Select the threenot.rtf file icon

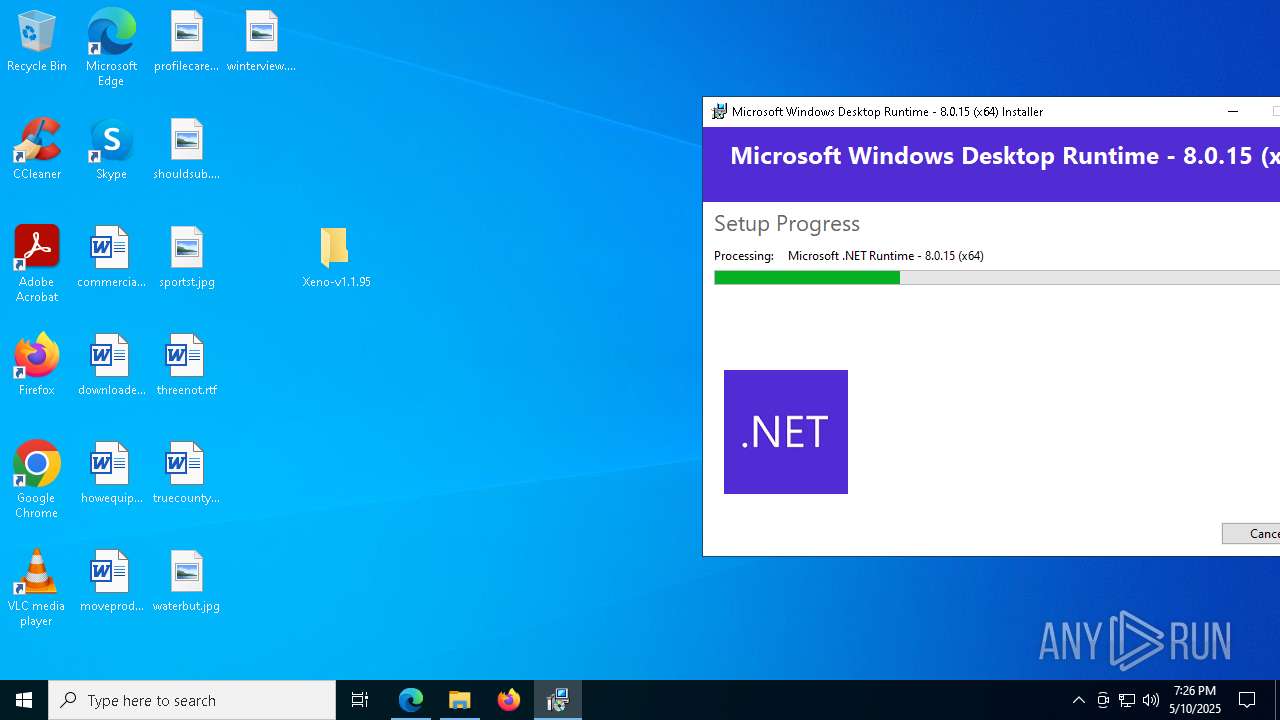pyautogui.click(x=186, y=366)
